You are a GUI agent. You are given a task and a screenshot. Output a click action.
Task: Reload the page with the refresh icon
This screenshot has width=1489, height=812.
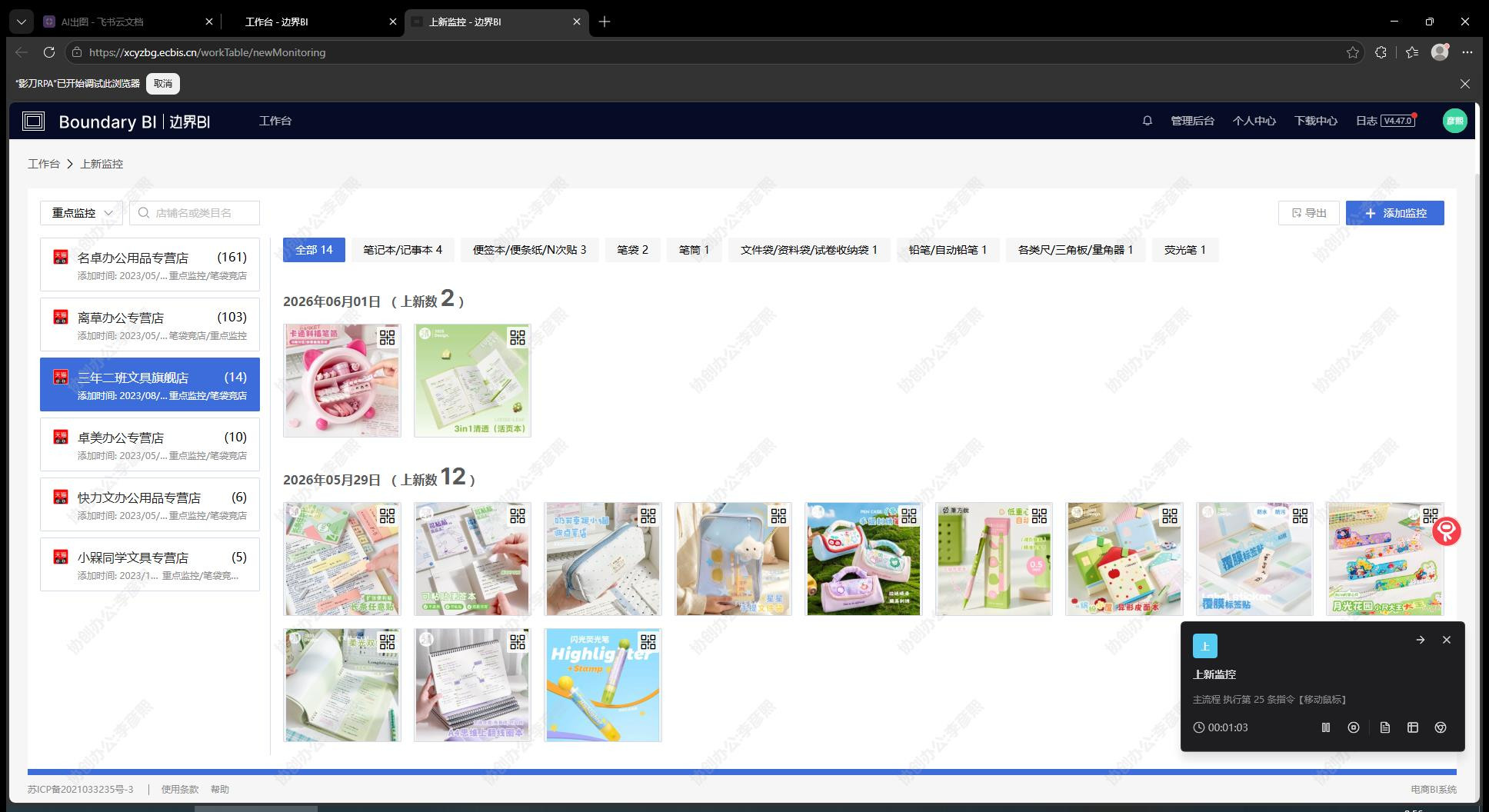(49, 52)
